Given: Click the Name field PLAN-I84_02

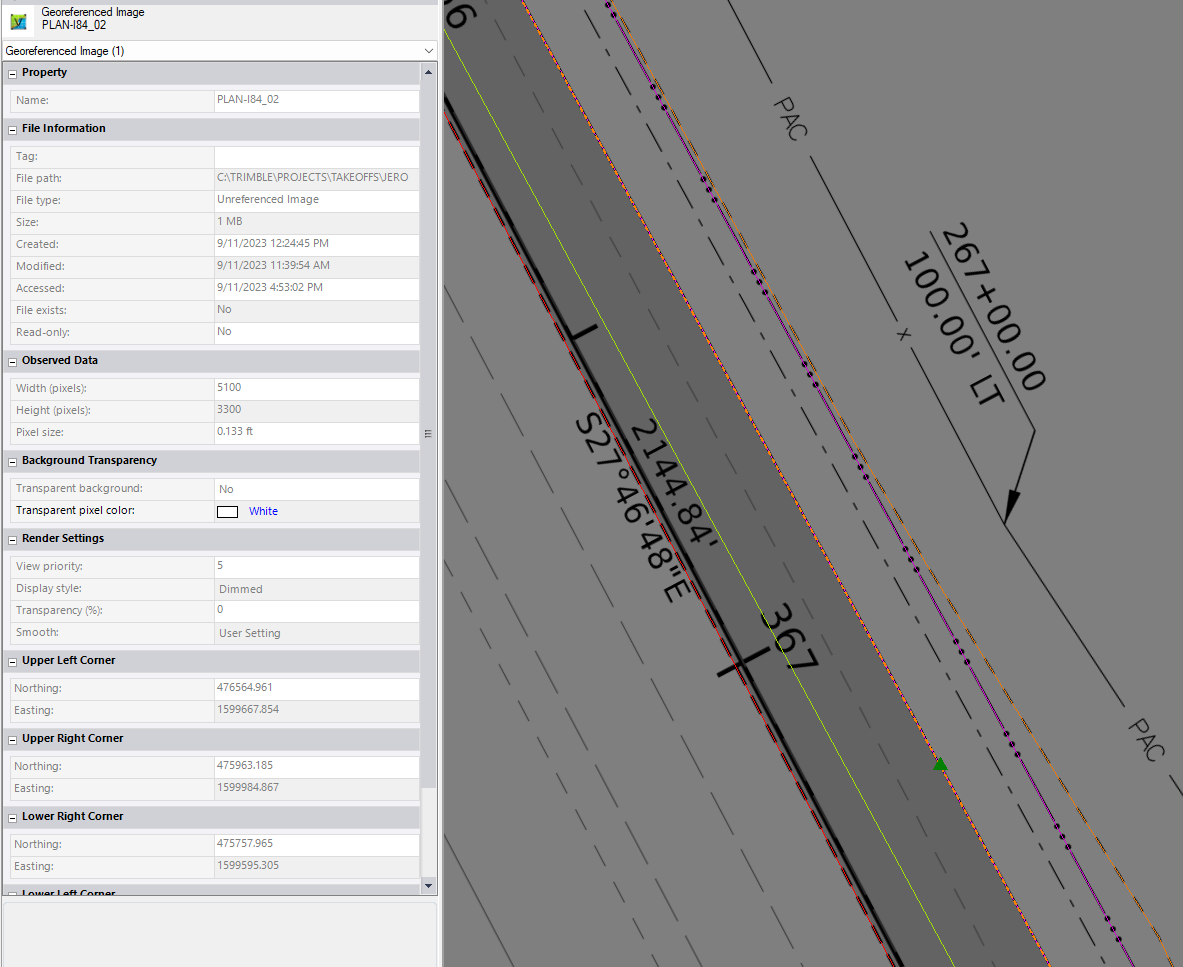Looking at the screenshot, I should click(317, 100).
